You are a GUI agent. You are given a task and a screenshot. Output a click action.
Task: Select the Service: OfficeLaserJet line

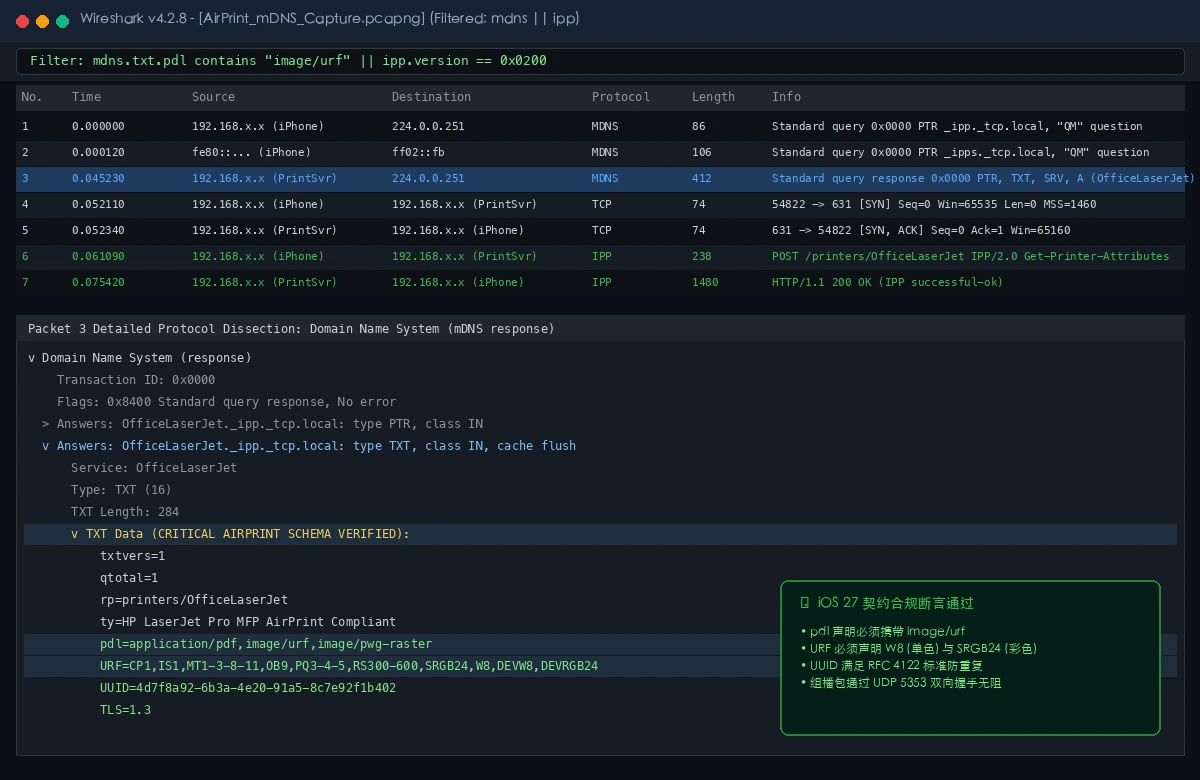154,468
